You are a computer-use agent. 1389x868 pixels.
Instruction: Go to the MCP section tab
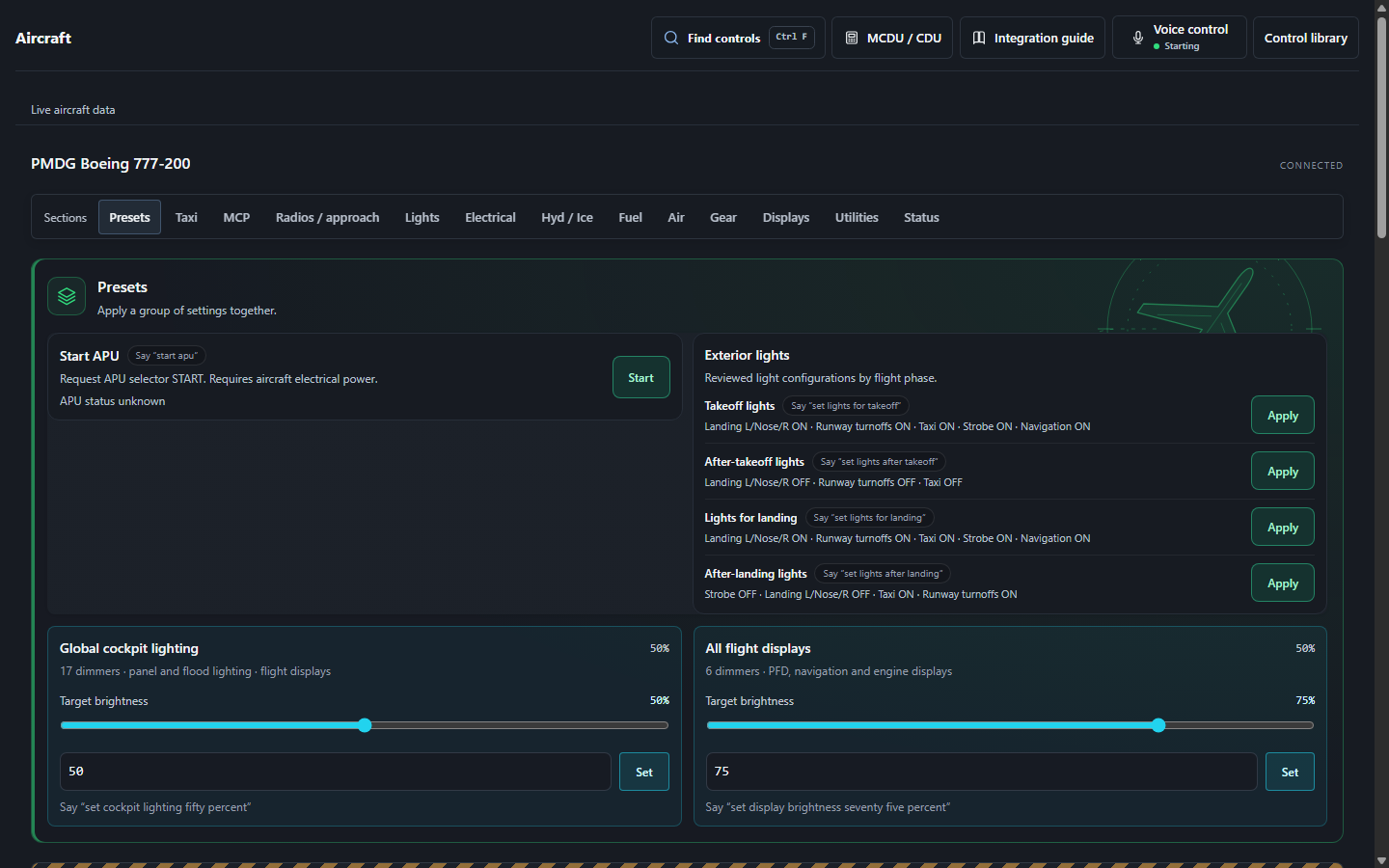click(x=236, y=217)
